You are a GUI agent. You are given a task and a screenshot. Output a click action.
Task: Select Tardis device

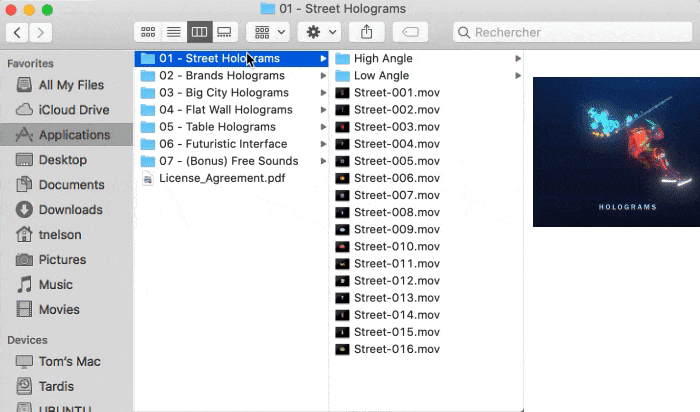[67, 387]
